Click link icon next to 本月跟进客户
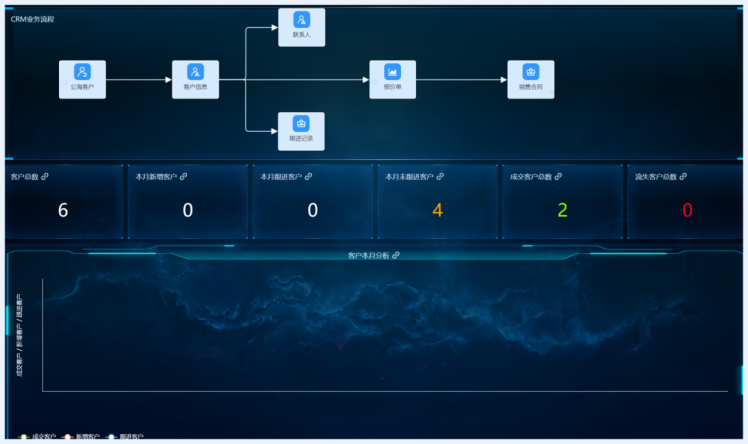This screenshot has width=748, height=444. (309, 177)
